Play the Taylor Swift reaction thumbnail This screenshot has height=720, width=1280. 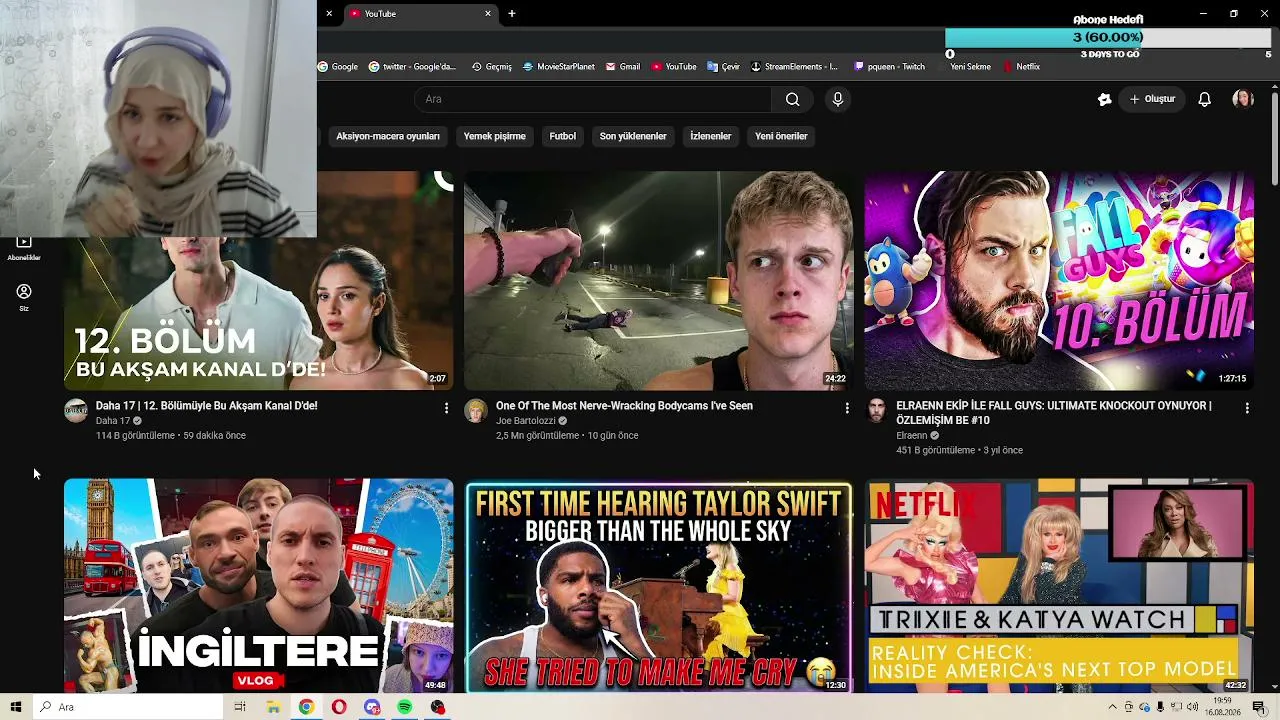(658, 586)
